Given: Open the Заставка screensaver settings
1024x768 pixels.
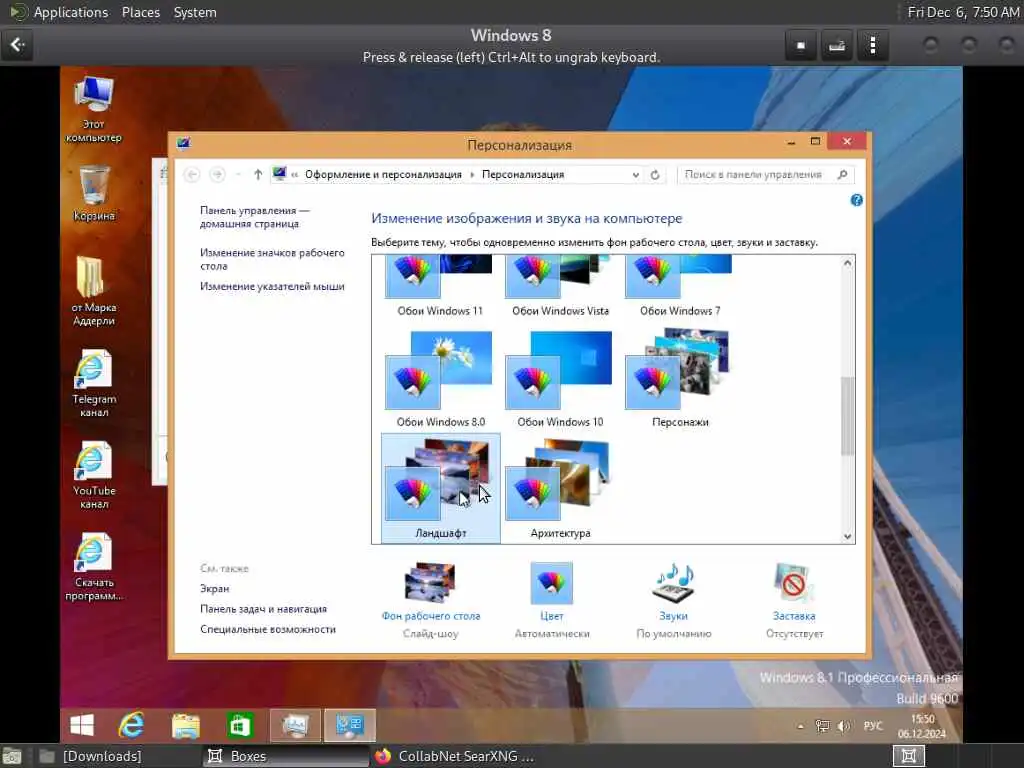Looking at the screenshot, I should [x=794, y=599].
